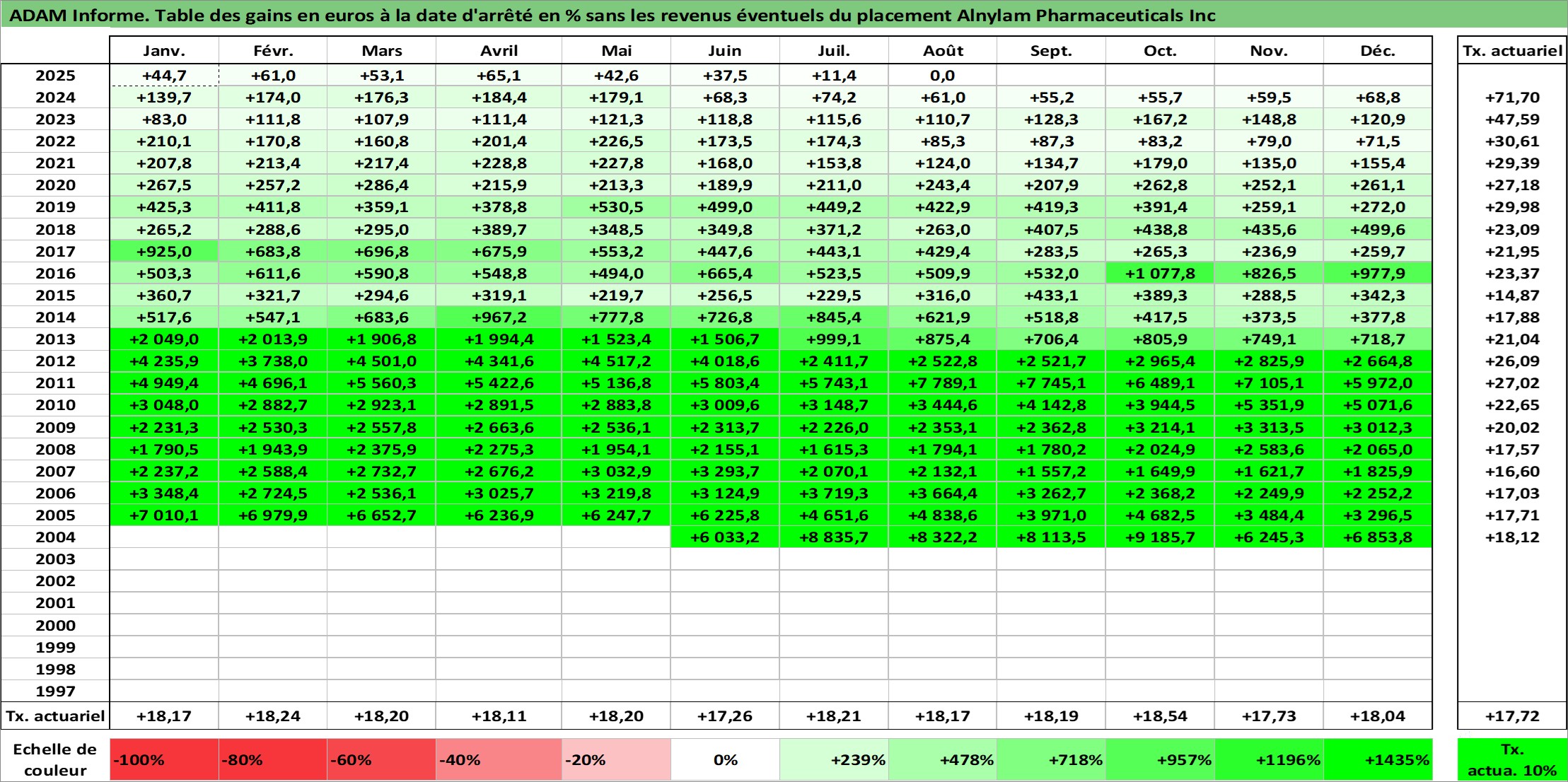The height and width of the screenshot is (782, 1568).
Task: Click actuarial rate +14,87 for 2015
Action: (1512, 295)
